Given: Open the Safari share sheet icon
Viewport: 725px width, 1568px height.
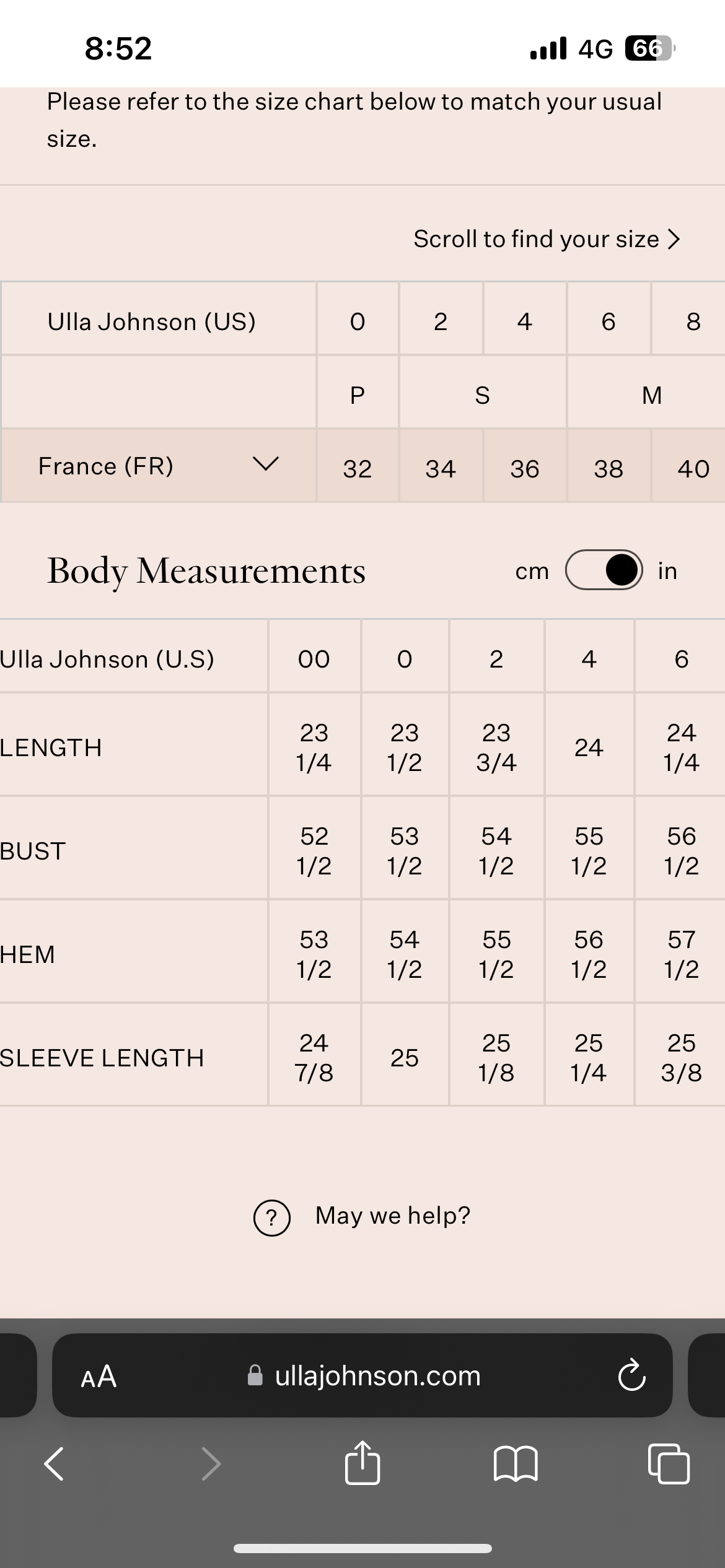Looking at the screenshot, I should click(362, 1463).
